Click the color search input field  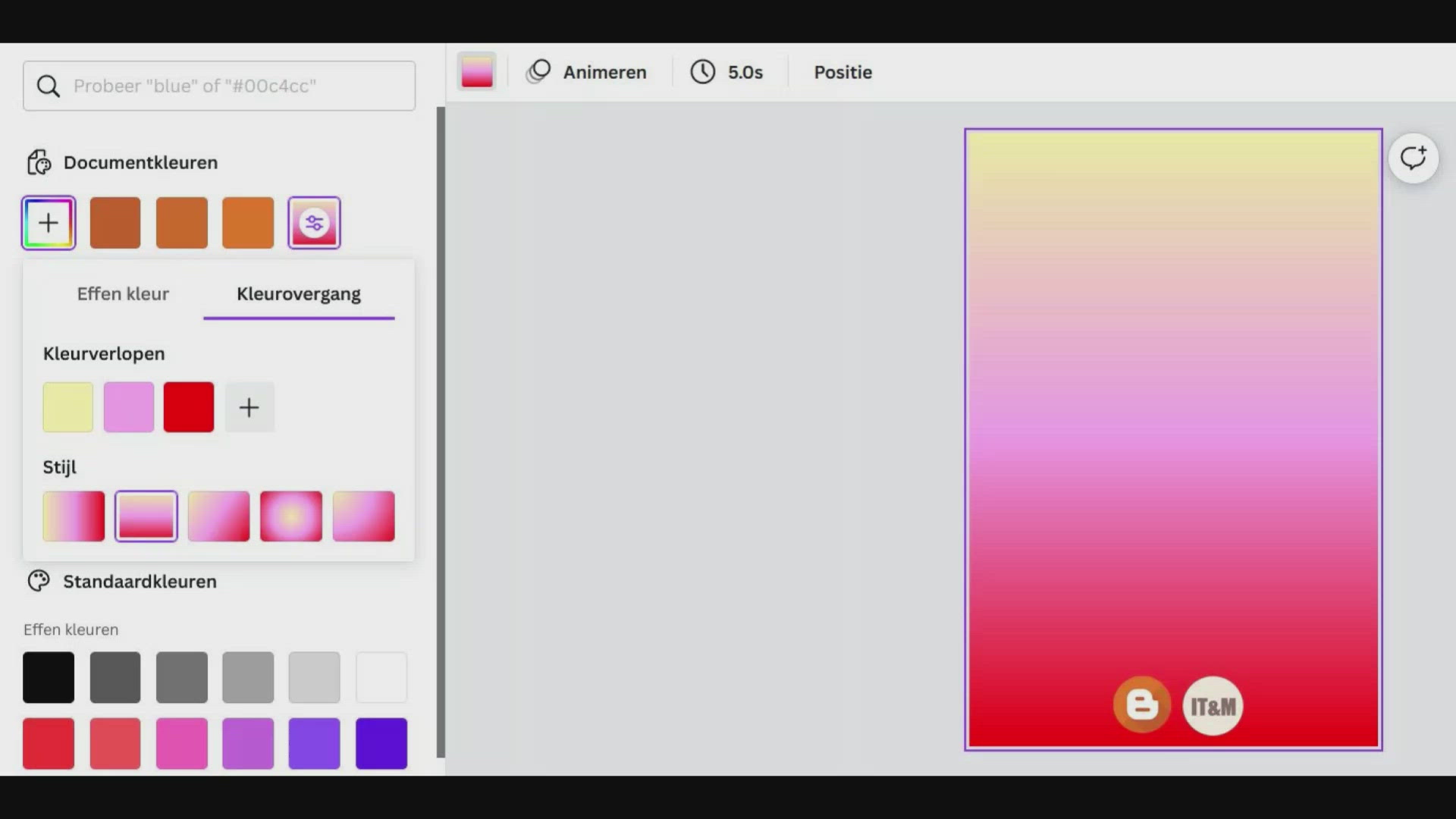219,86
